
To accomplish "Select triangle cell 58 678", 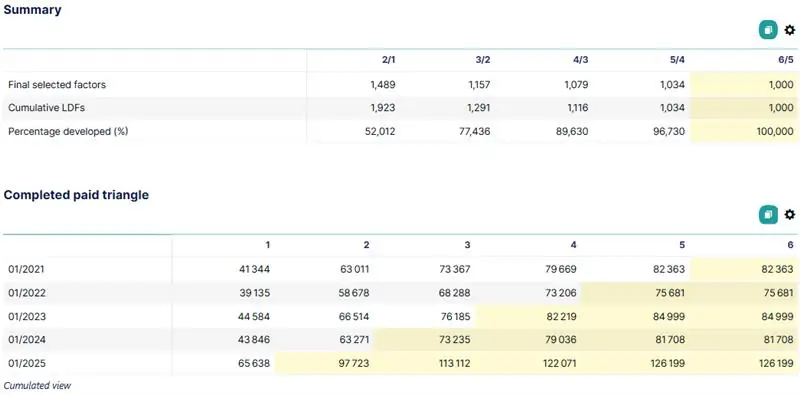I will [x=353, y=292].
